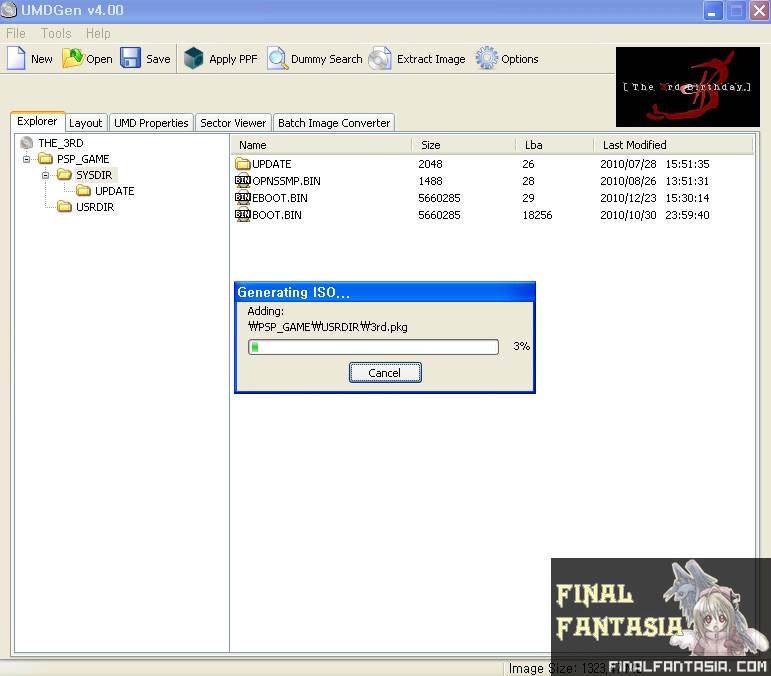
Task: Switch to the Layout tab
Action: (x=86, y=123)
